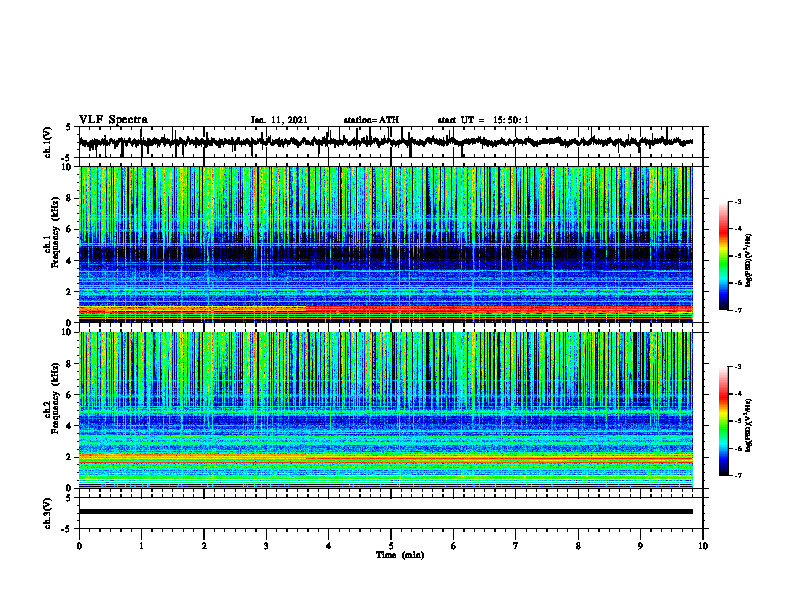Click the "ch.1(V)" axis label
Viewport: 792px width, 612px height.
(48, 142)
